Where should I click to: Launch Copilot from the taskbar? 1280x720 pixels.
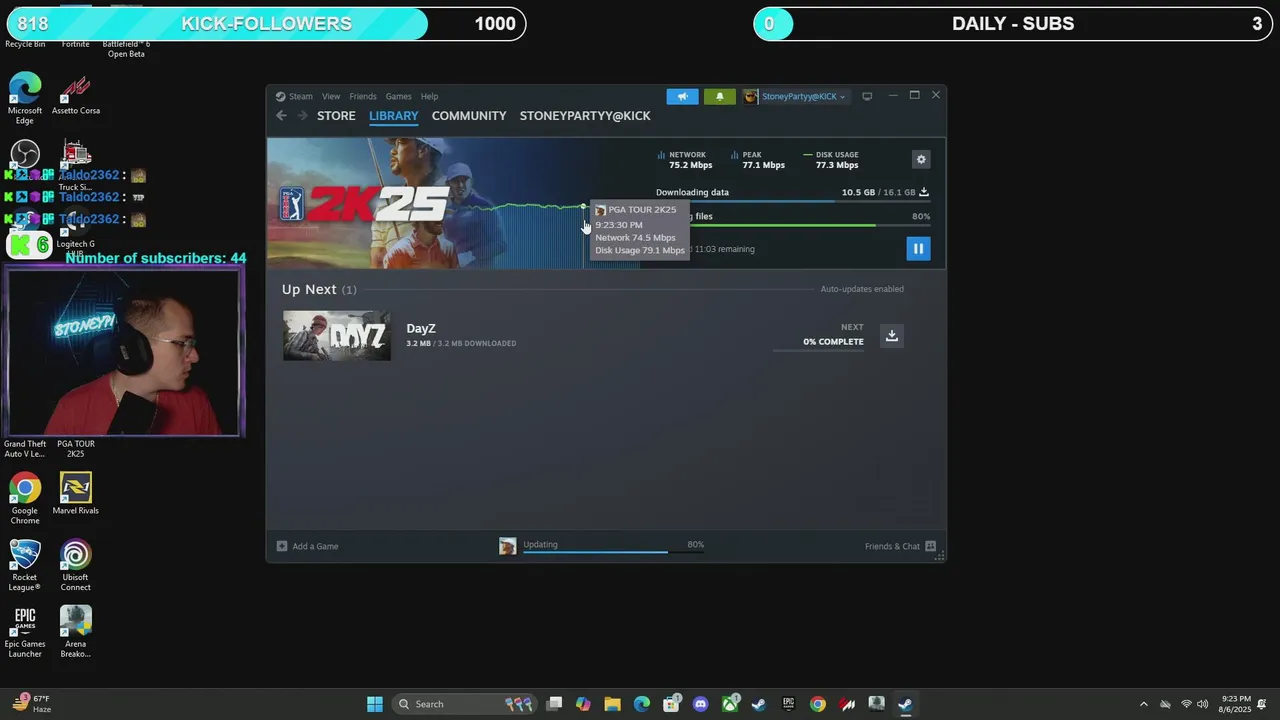(584, 704)
